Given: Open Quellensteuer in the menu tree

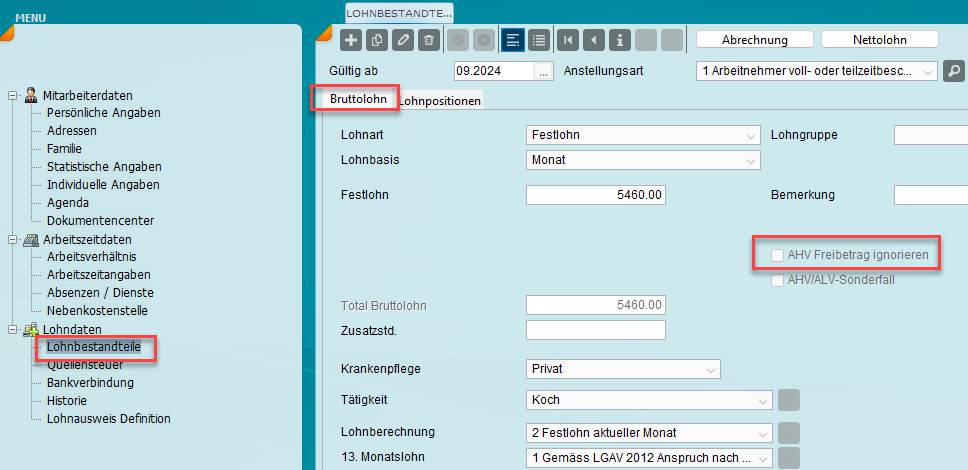Looking at the screenshot, I should click(x=84, y=365).
